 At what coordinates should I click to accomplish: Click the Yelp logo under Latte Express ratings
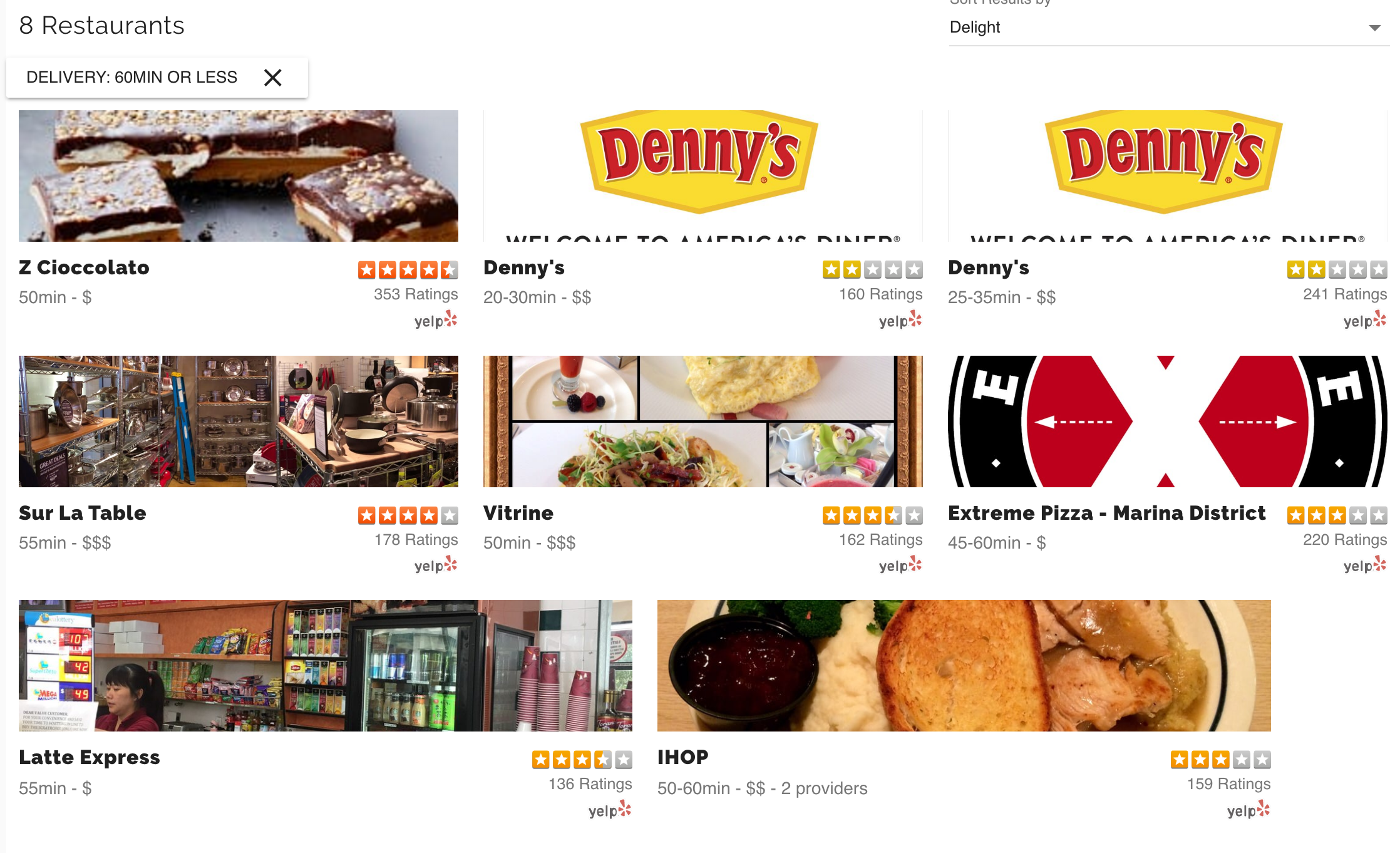click(610, 810)
